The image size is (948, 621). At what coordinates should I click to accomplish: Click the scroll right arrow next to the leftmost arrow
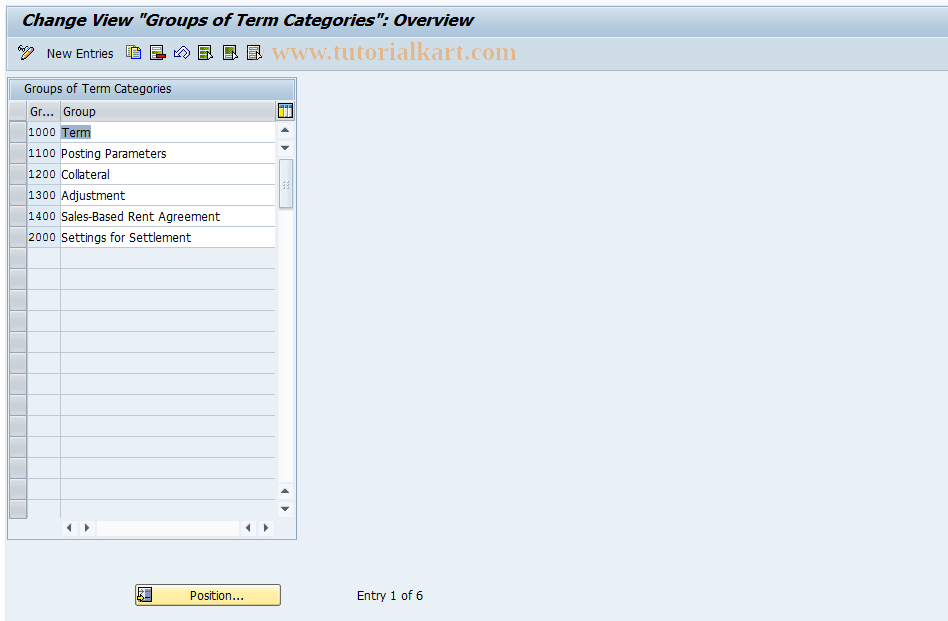pos(86,528)
